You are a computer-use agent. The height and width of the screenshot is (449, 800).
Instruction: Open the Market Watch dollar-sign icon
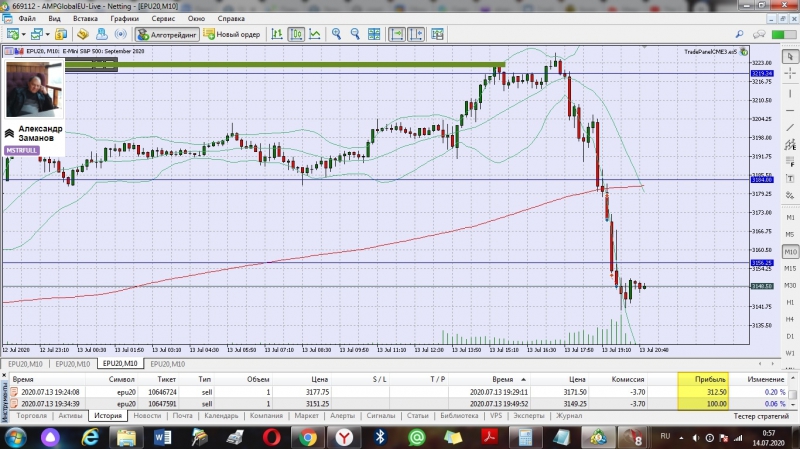pyautogui.click(x=61, y=34)
